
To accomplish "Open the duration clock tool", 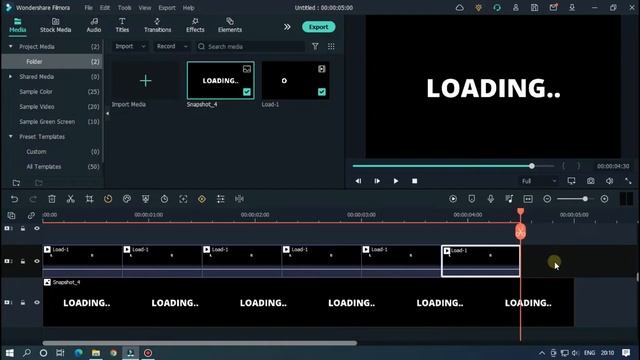I will point(164,199).
